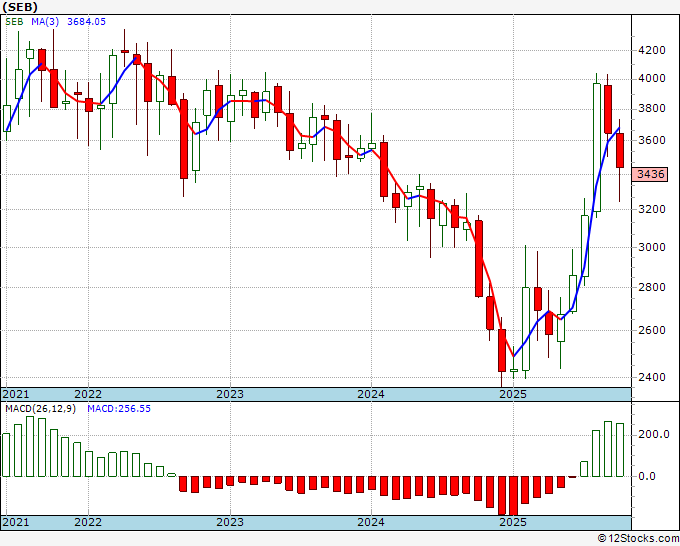Click the 2800 price axis label
This screenshot has width=680, height=546.
[652, 287]
